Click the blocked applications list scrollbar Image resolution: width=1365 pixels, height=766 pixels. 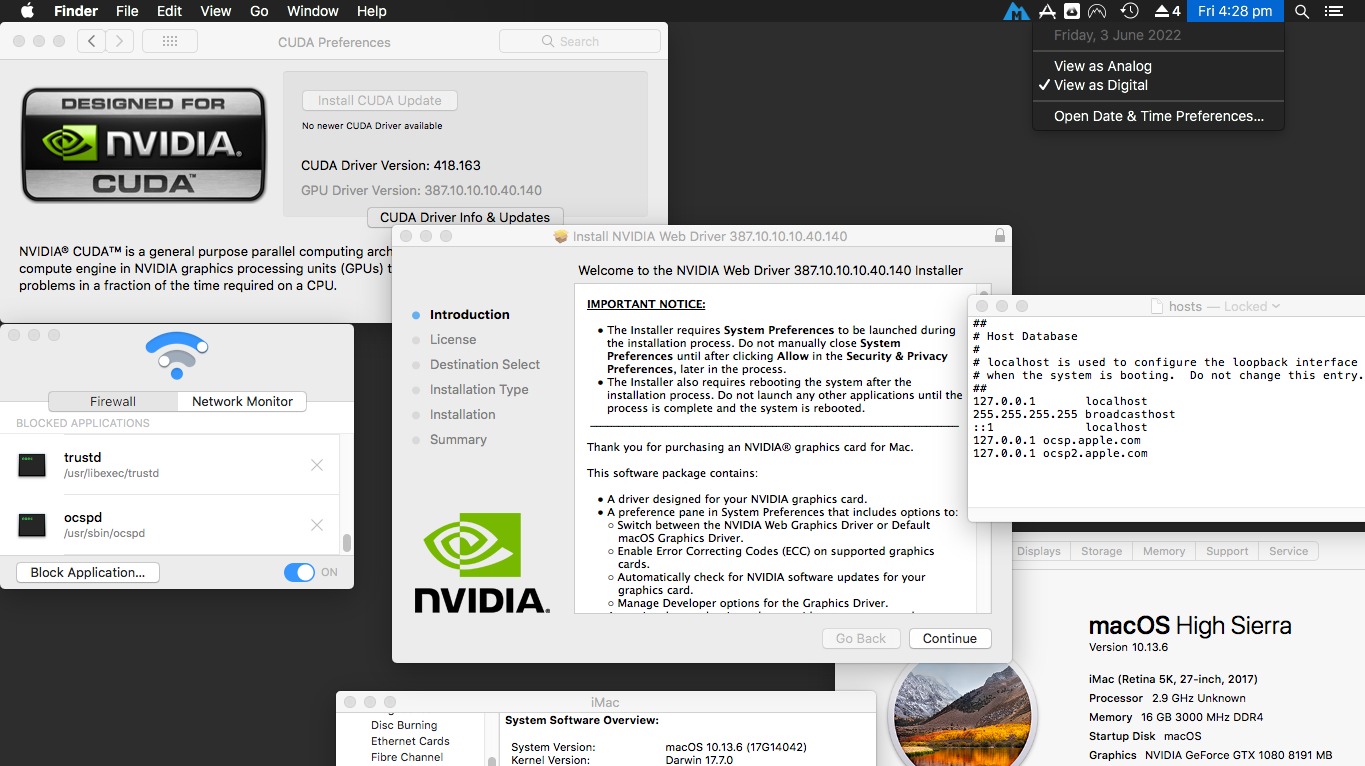[347, 543]
